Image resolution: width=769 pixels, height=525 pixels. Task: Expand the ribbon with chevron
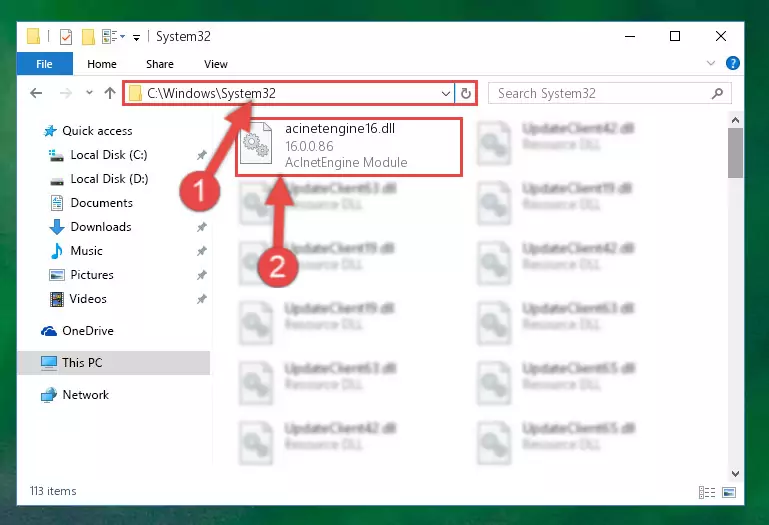[x=711, y=63]
